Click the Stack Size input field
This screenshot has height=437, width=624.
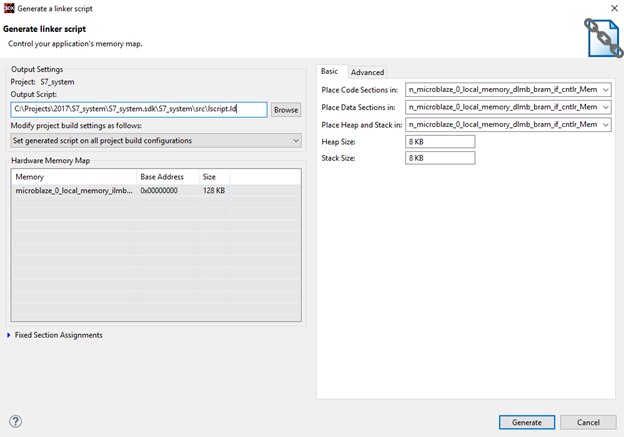click(440, 158)
